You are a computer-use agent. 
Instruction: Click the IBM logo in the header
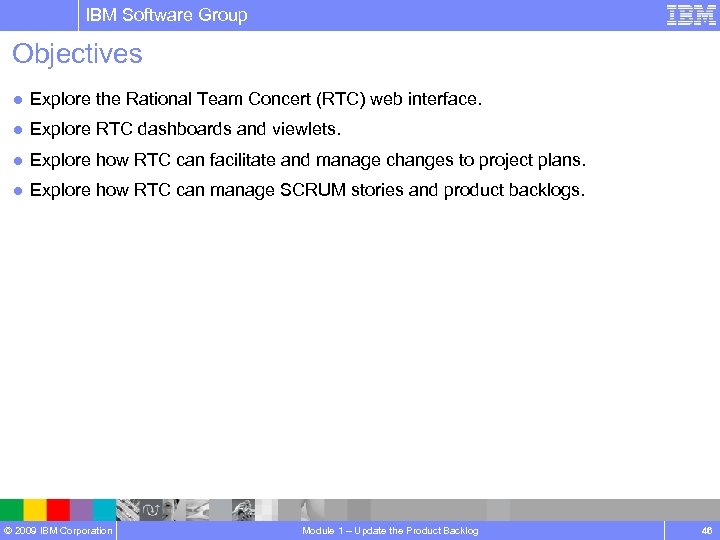pyautogui.click(x=691, y=15)
